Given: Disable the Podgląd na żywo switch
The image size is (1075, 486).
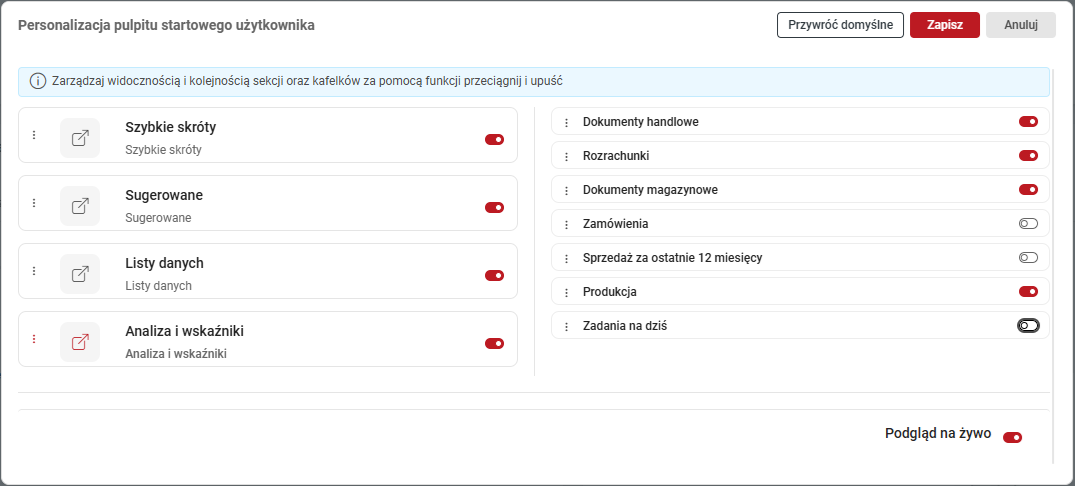Looking at the screenshot, I should click(x=1012, y=437).
